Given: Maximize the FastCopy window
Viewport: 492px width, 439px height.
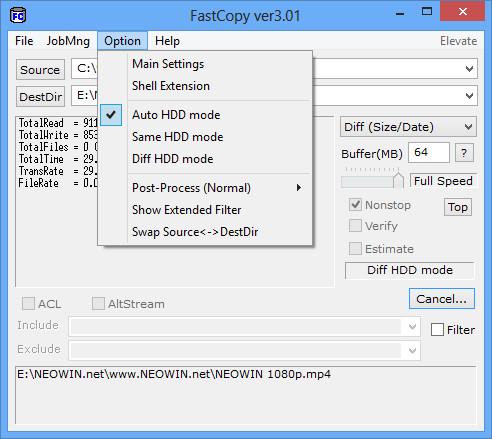Looking at the screenshot, I should [427, 12].
